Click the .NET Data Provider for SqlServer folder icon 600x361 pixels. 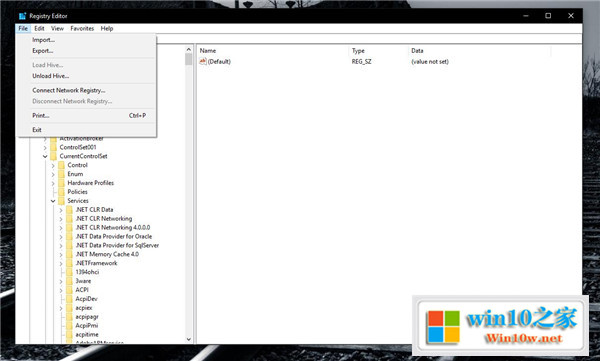tap(69, 245)
